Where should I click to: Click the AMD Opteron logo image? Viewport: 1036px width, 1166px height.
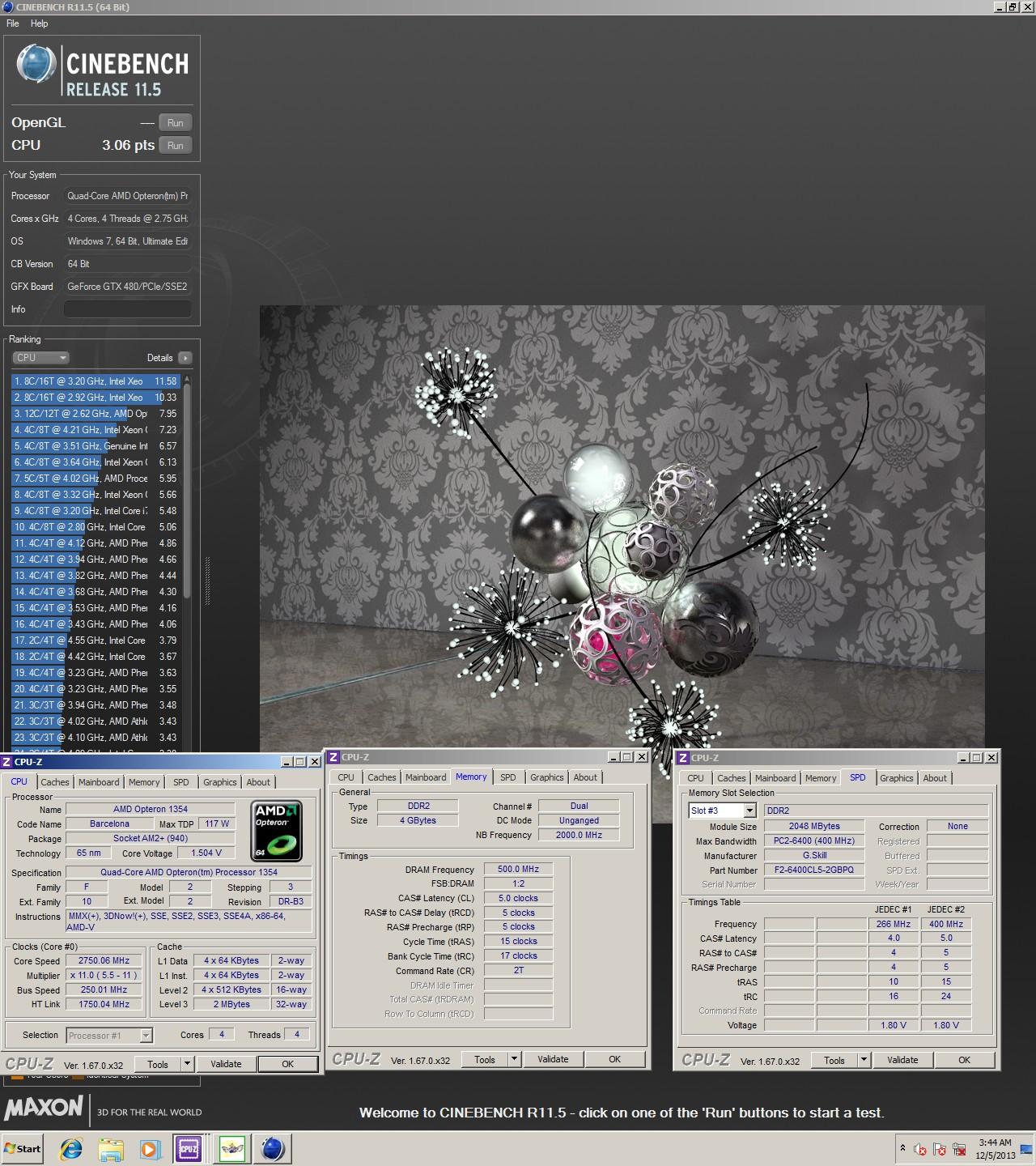(x=278, y=831)
